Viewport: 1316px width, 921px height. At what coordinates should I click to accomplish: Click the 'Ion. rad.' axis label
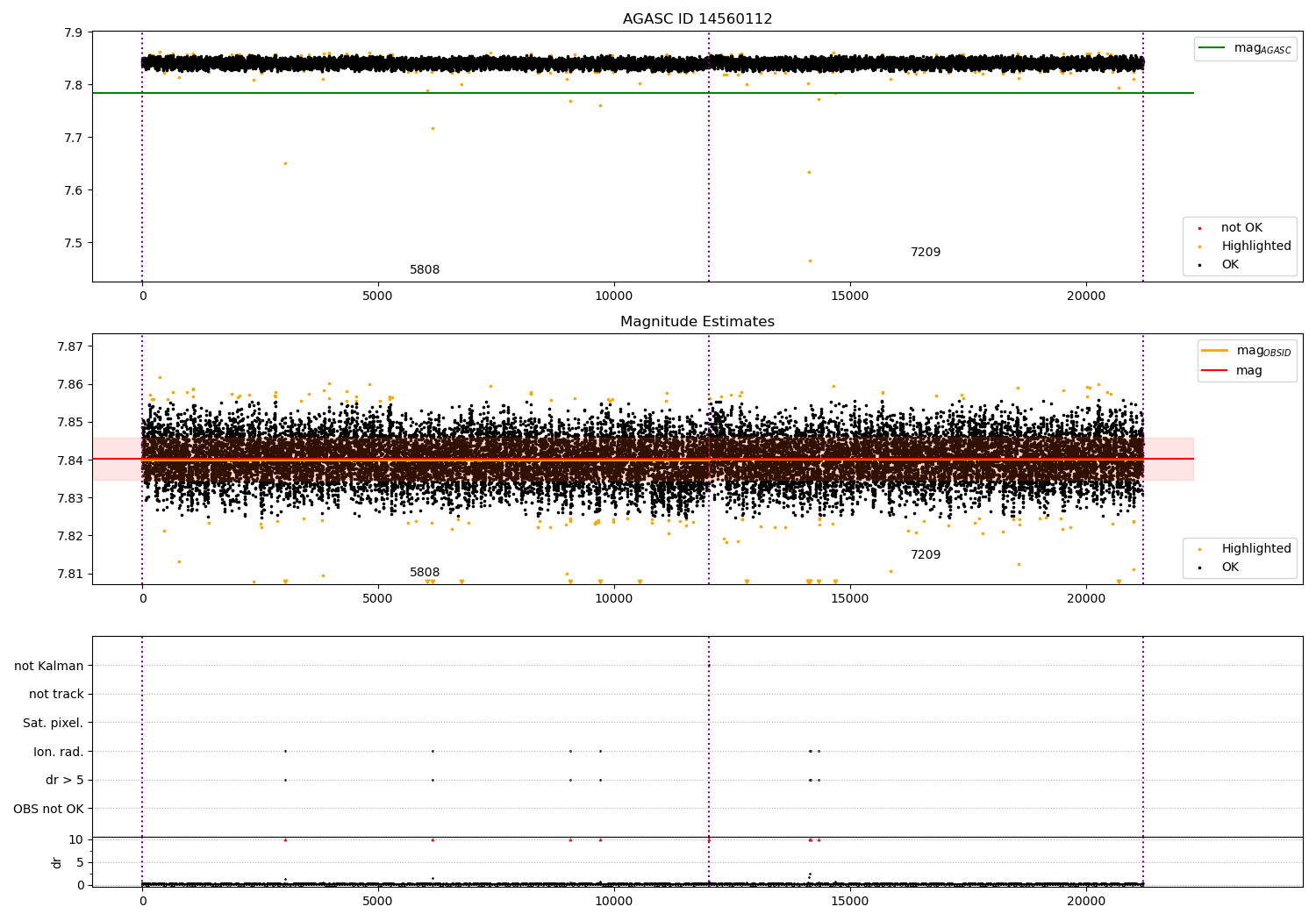pos(59,753)
